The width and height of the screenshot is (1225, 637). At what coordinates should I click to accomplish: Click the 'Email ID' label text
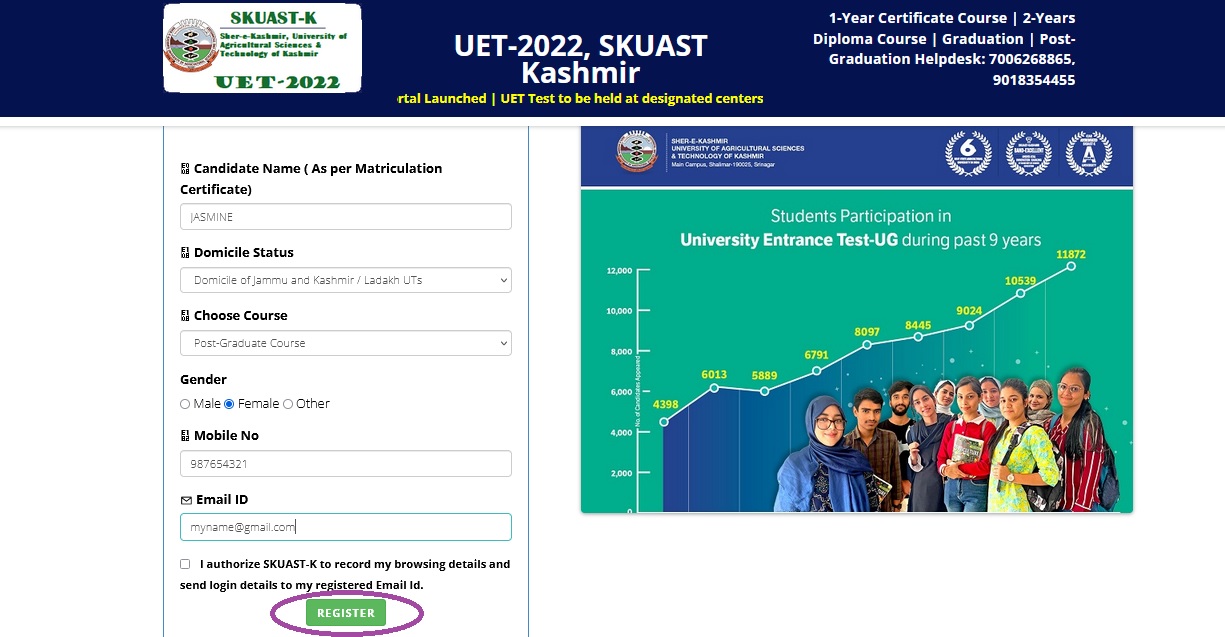222,500
